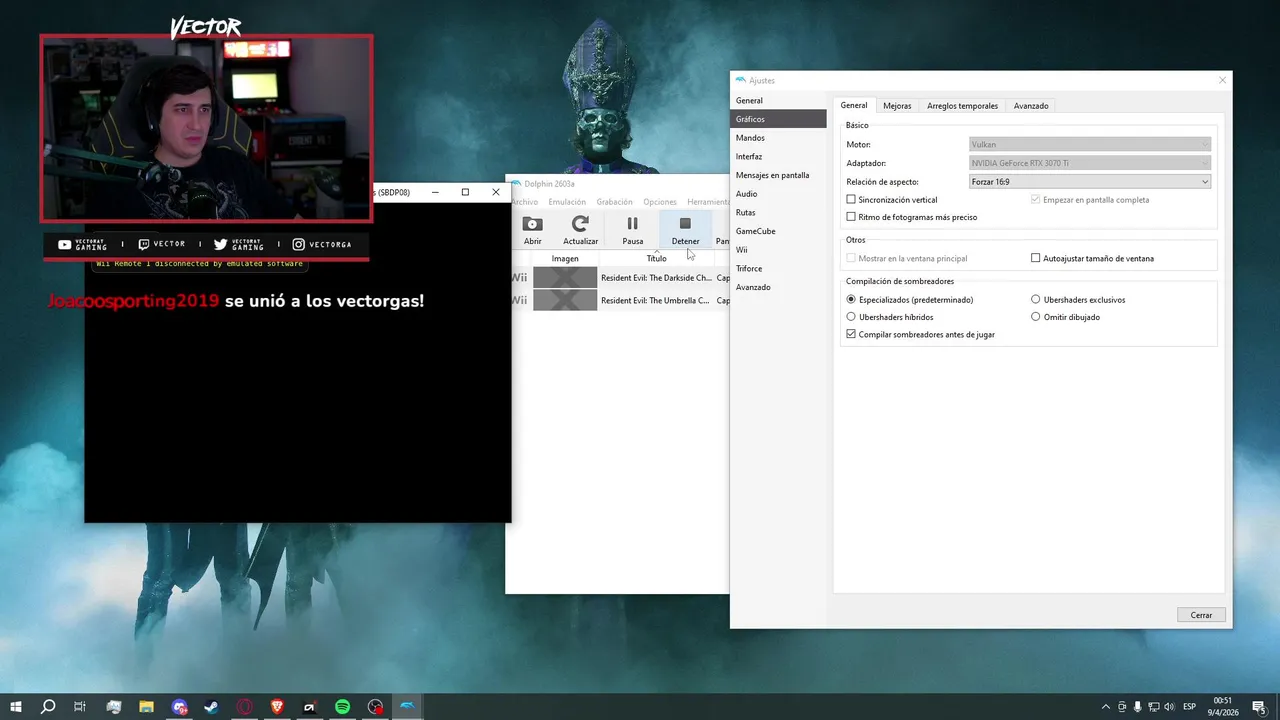Click the ESP input language indicator
The width and height of the screenshot is (1280, 720).
[x=1190, y=707]
